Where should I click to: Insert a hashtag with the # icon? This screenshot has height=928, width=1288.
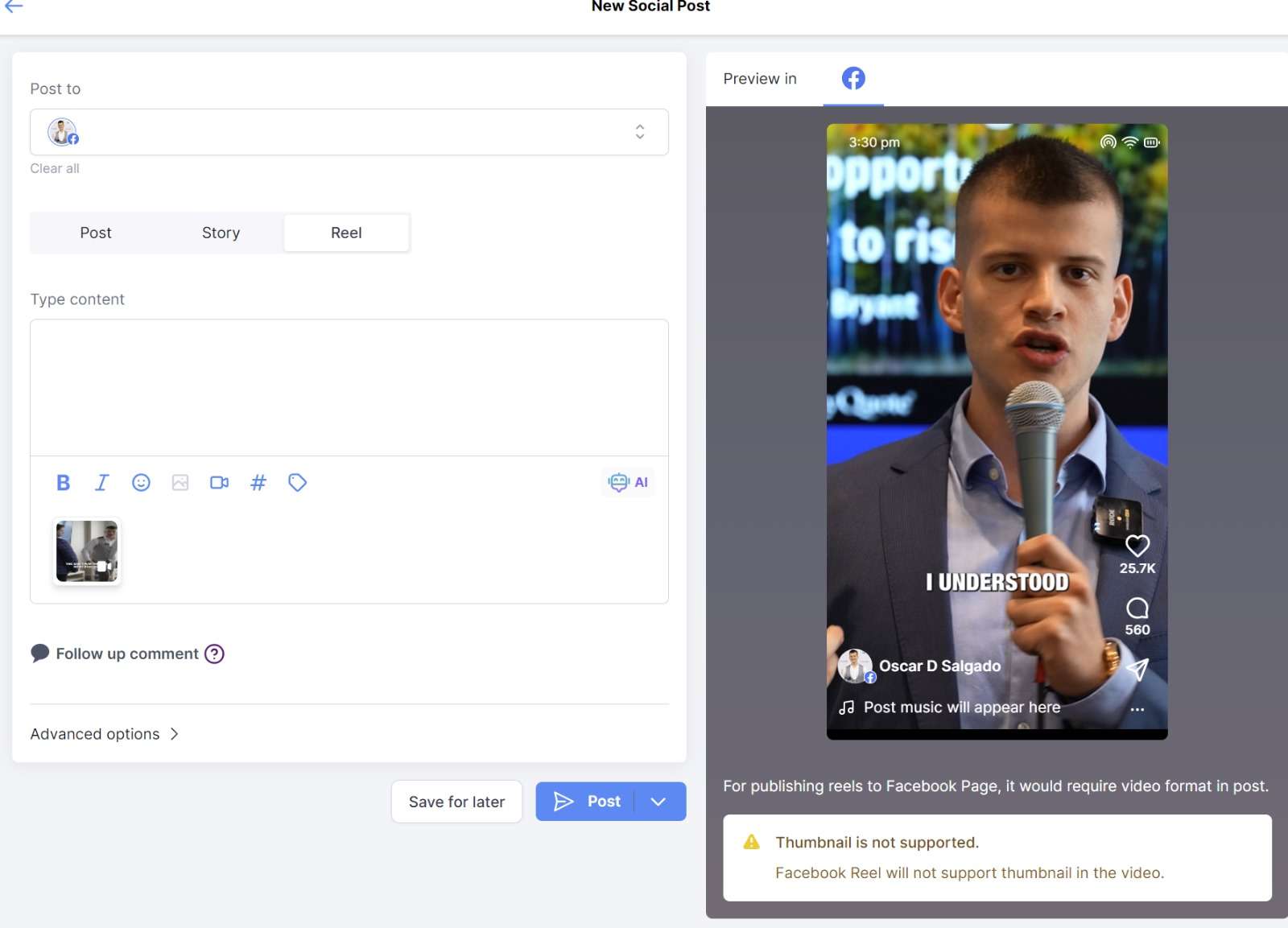click(258, 483)
